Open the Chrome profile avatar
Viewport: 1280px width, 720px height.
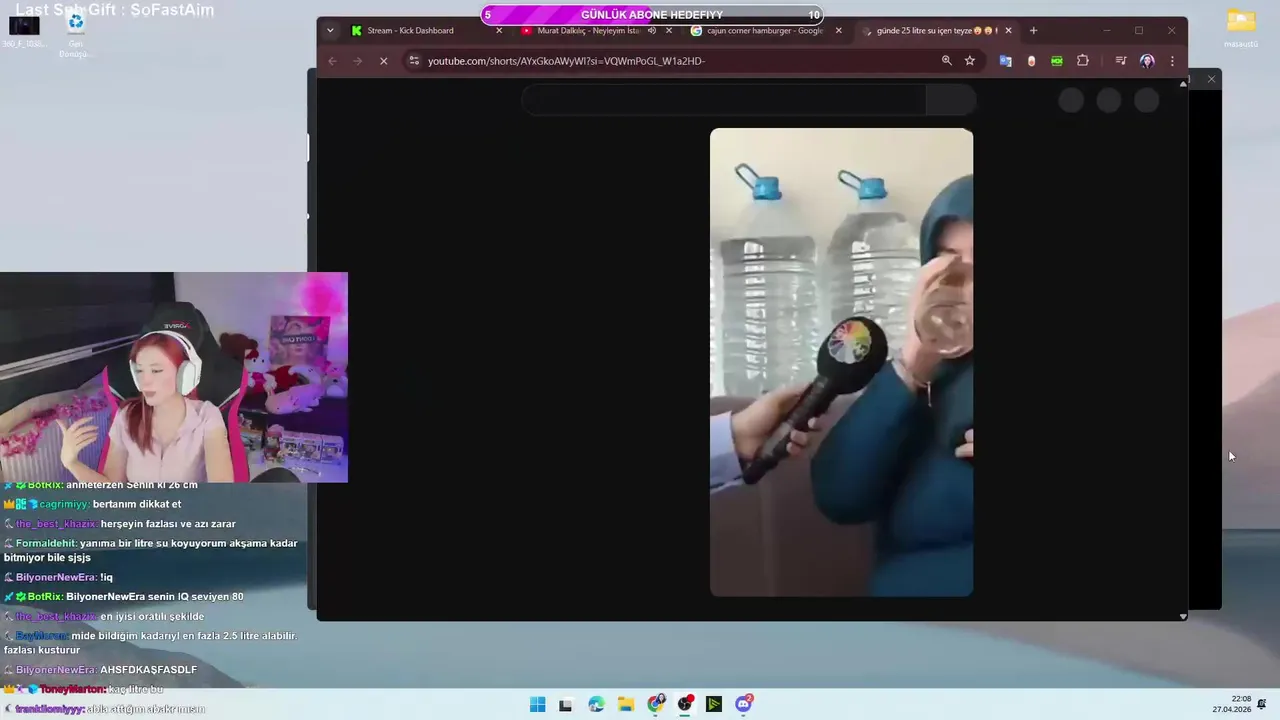pyautogui.click(x=1147, y=61)
